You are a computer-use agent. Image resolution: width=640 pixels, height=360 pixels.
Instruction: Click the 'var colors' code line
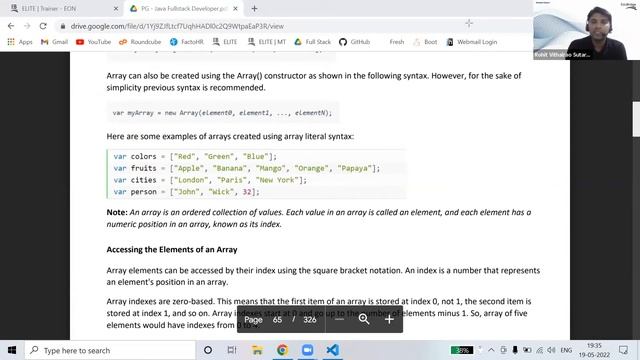coord(195,156)
